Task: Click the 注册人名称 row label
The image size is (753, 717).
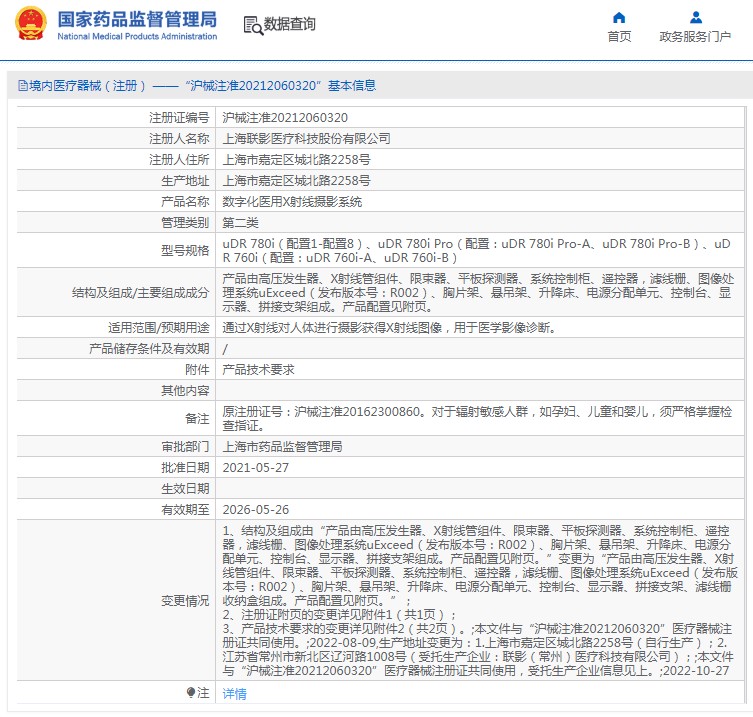Action: coord(179,139)
